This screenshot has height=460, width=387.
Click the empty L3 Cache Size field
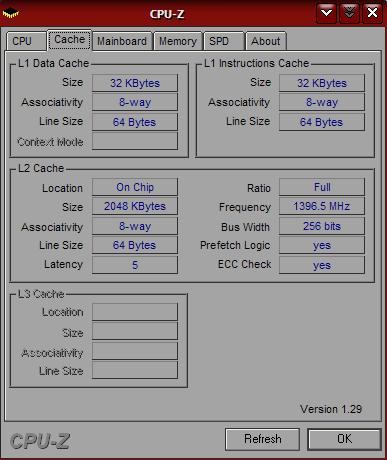click(135, 331)
